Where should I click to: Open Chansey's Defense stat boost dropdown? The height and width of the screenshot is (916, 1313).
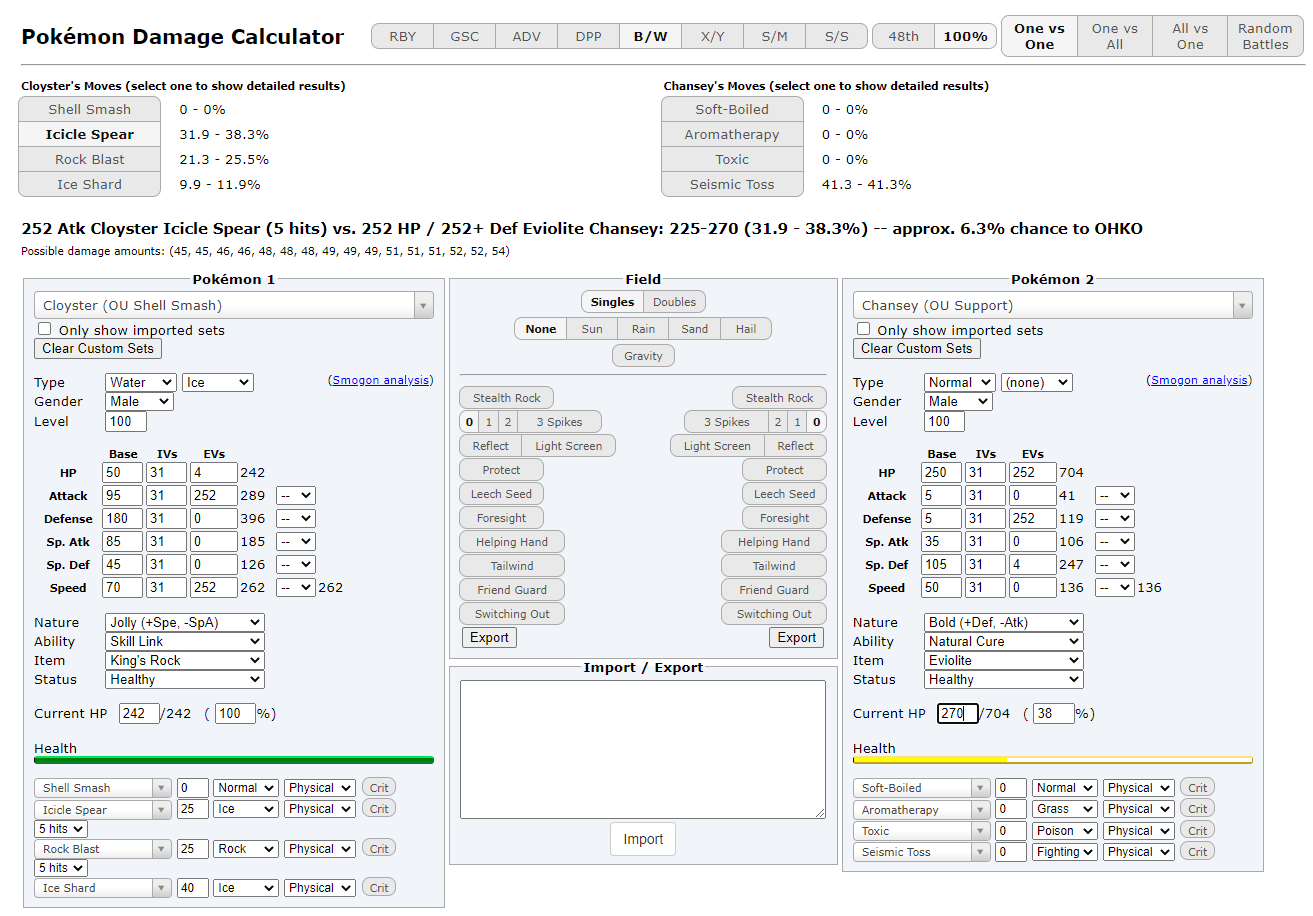click(1115, 518)
